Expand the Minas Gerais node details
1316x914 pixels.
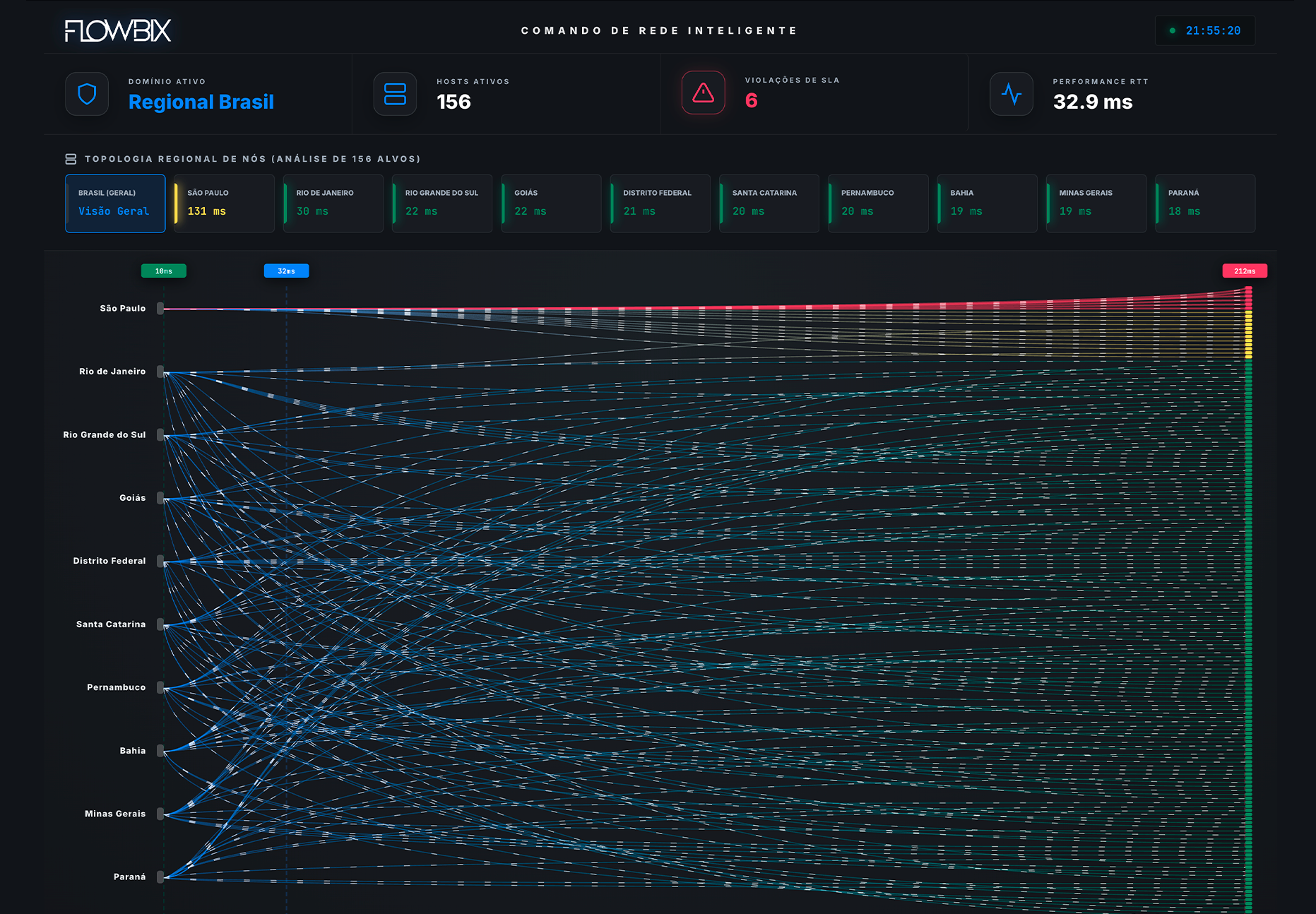click(161, 813)
